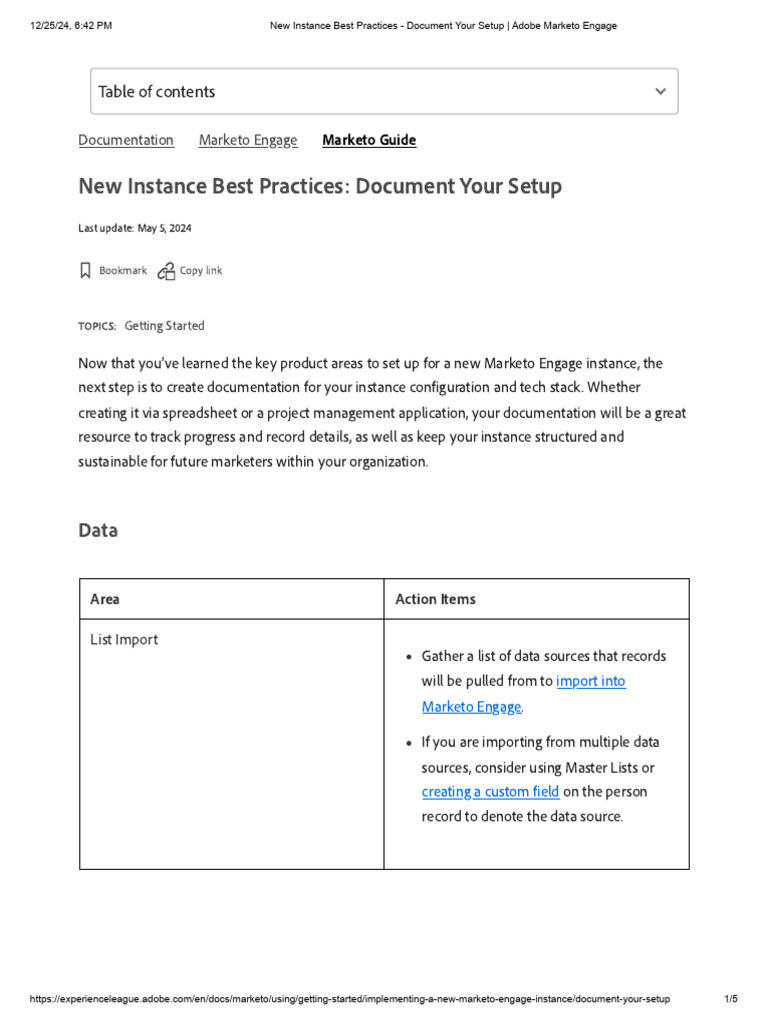768x1024 pixels.
Task: Expand the Table of contents chevron
Action: tap(660, 91)
